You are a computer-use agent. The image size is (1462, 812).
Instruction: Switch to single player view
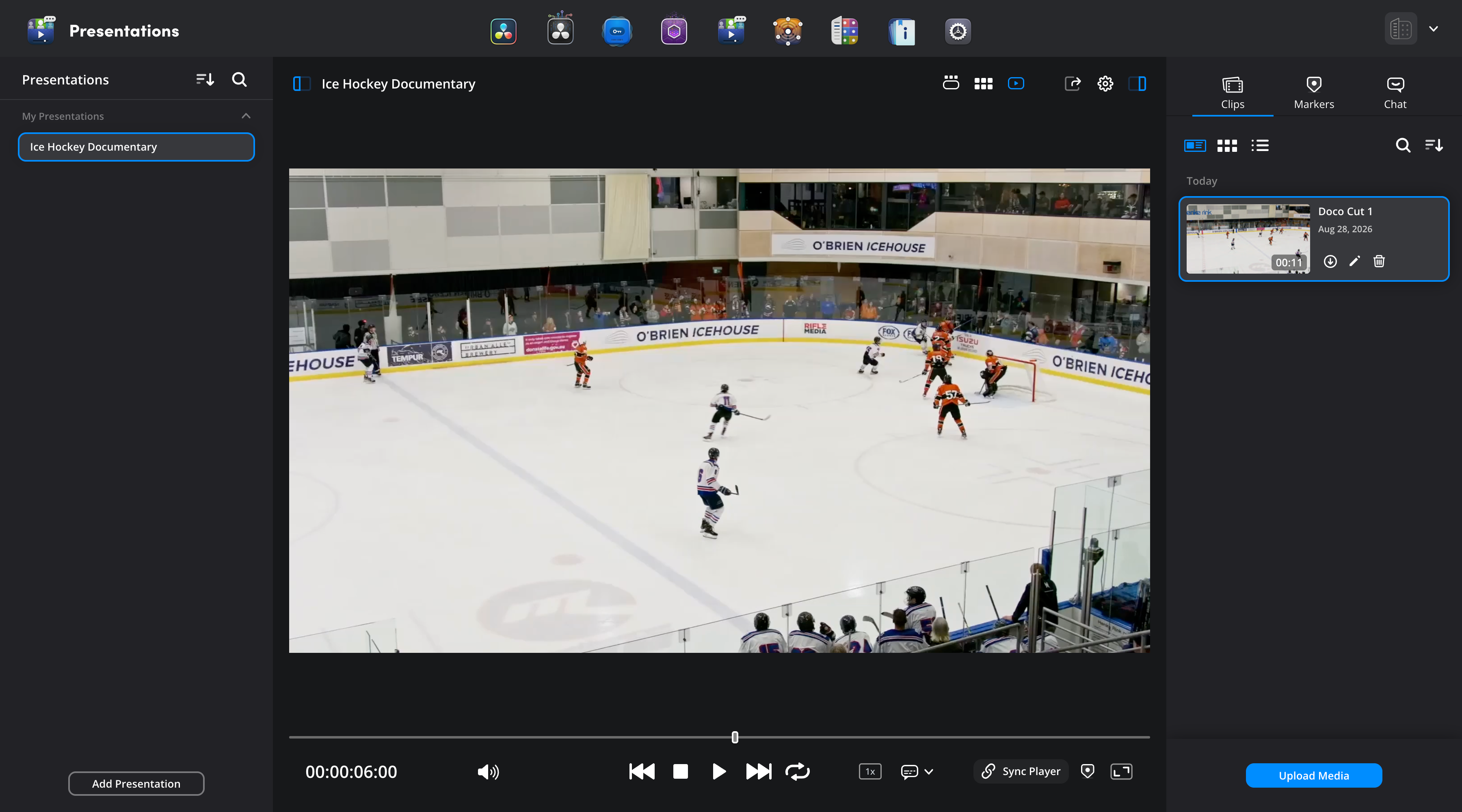1016,83
